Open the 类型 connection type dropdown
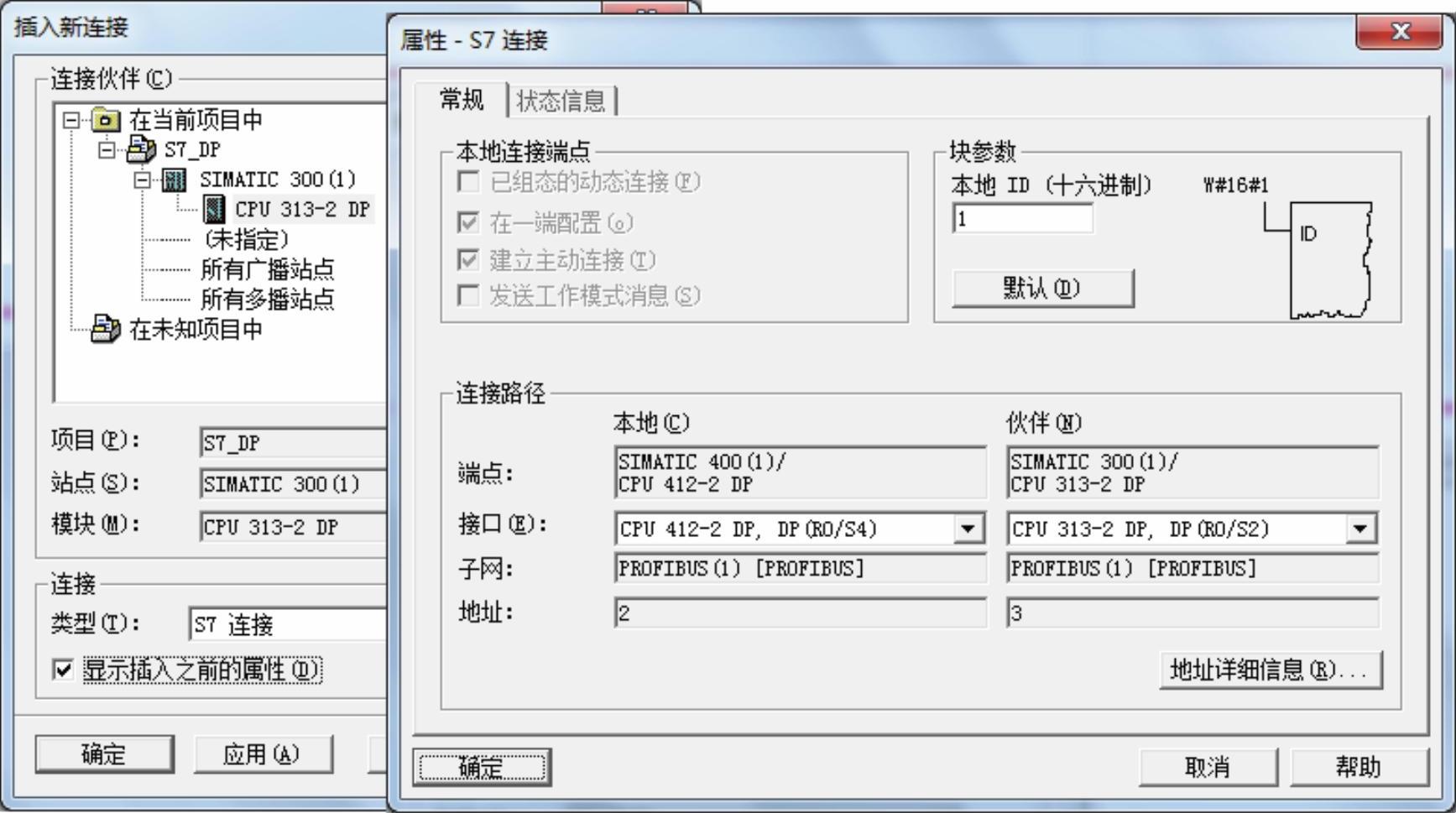 pos(288,624)
